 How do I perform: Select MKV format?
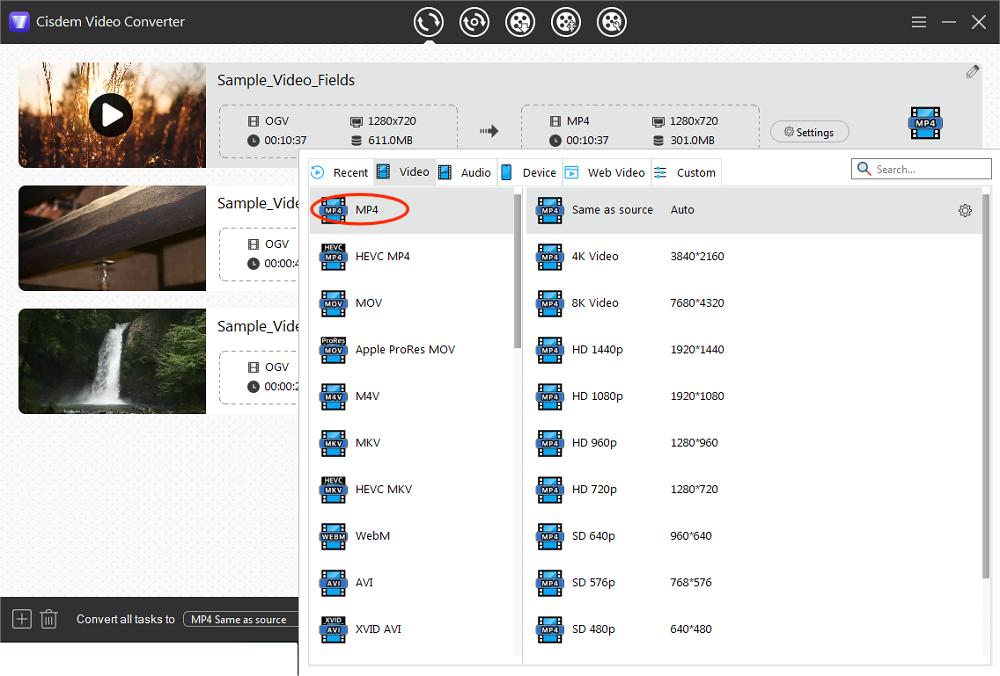[x=411, y=443]
